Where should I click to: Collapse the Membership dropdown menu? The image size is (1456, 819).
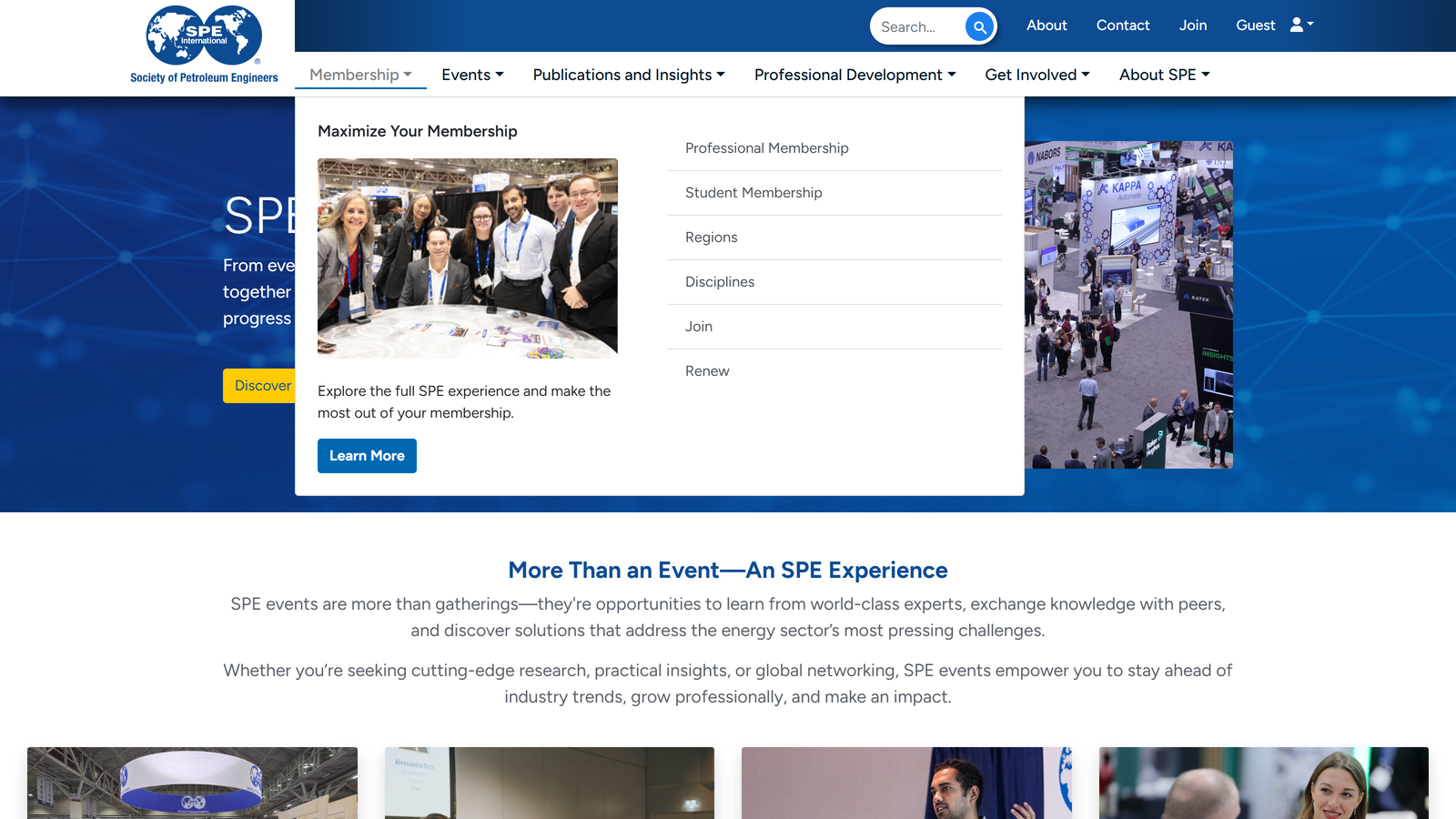point(360,75)
